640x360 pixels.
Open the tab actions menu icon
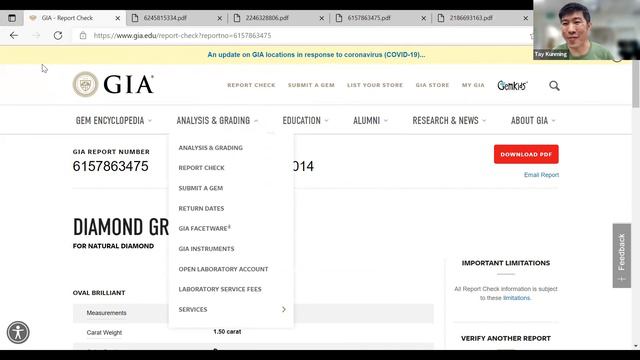(12, 18)
